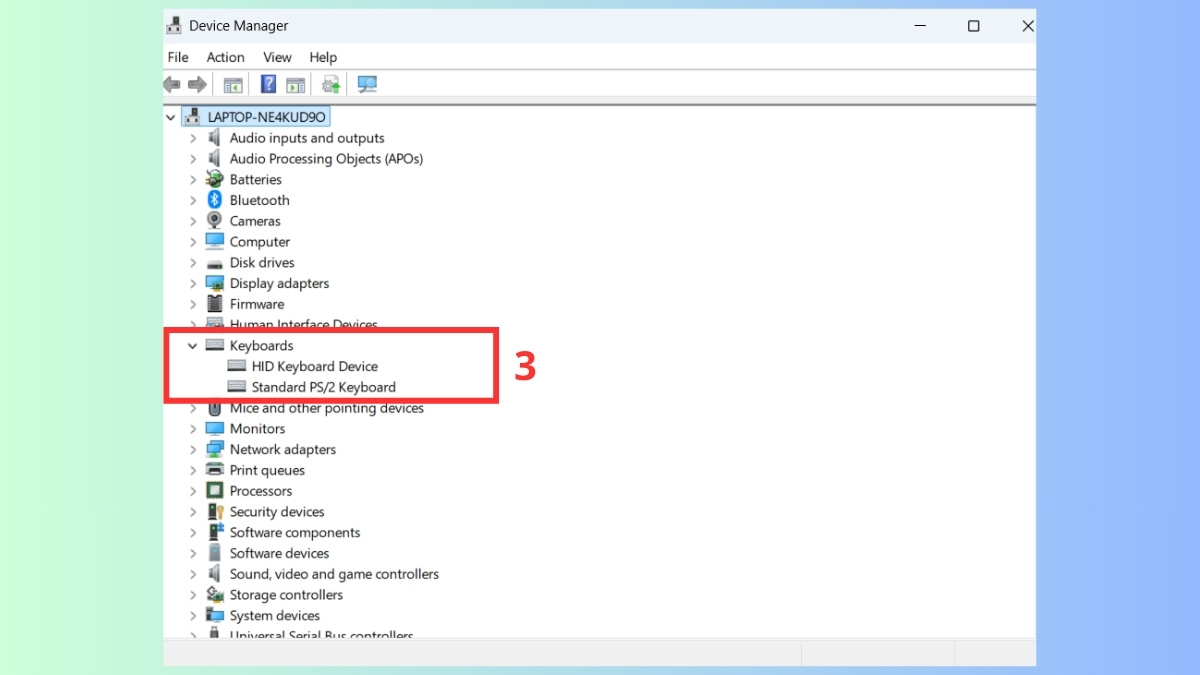Screen dimensions: 1200x675
Task: Click the Storage controllers icon
Action: 214,595
